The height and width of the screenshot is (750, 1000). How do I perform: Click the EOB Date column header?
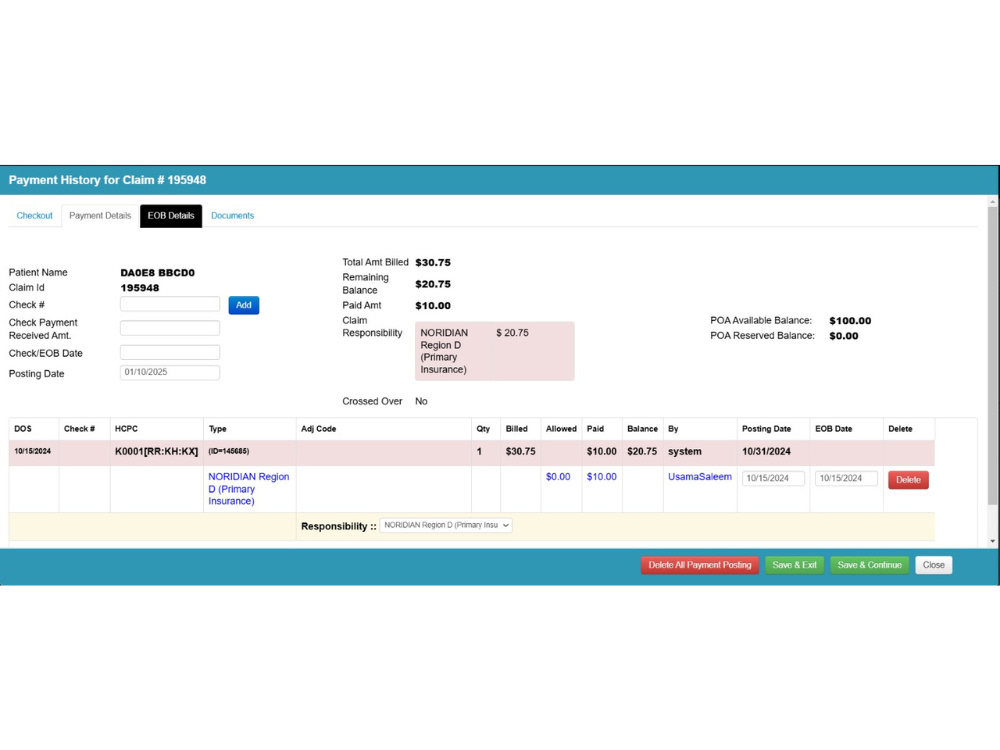point(834,429)
